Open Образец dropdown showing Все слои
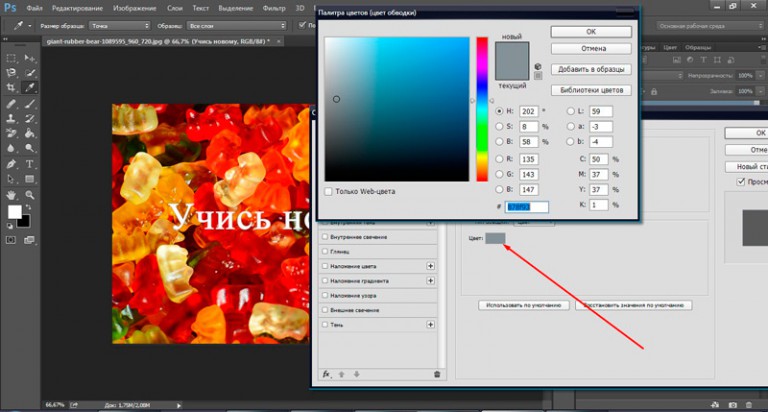Image resolution: width=768 pixels, height=412 pixels. click(237, 25)
